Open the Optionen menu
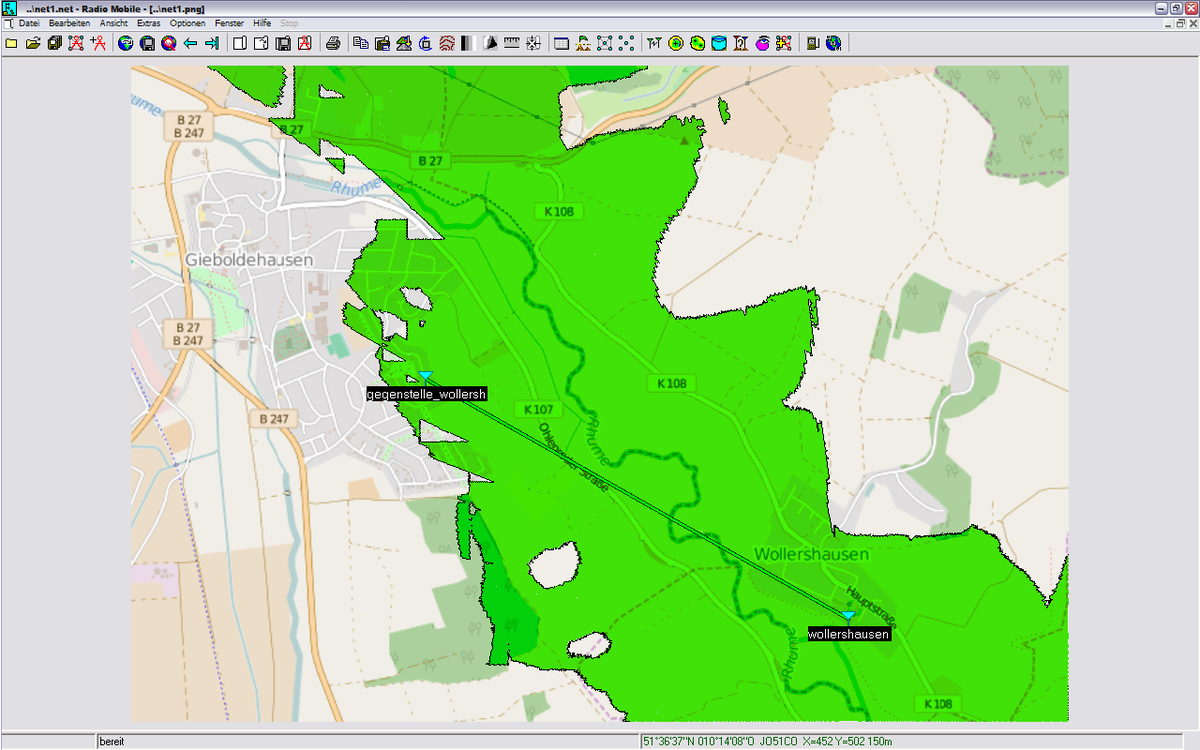Image resolution: width=1200 pixels, height=750 pixels. pos(186,22)
